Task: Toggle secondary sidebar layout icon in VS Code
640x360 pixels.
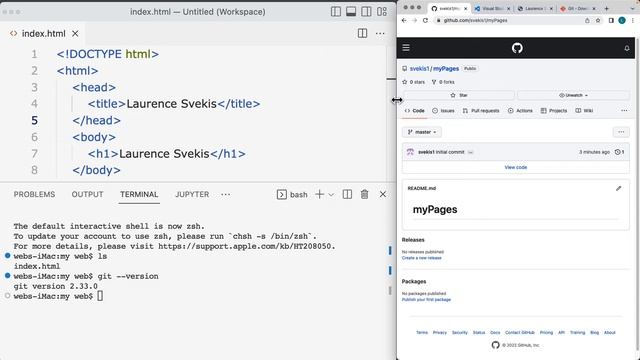Action: (366, 11)
